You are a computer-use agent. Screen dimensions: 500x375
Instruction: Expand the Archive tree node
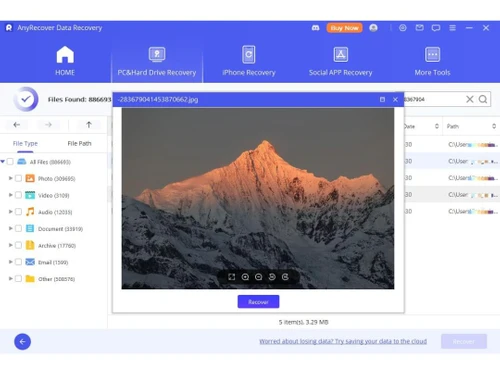tap(10, 245)
